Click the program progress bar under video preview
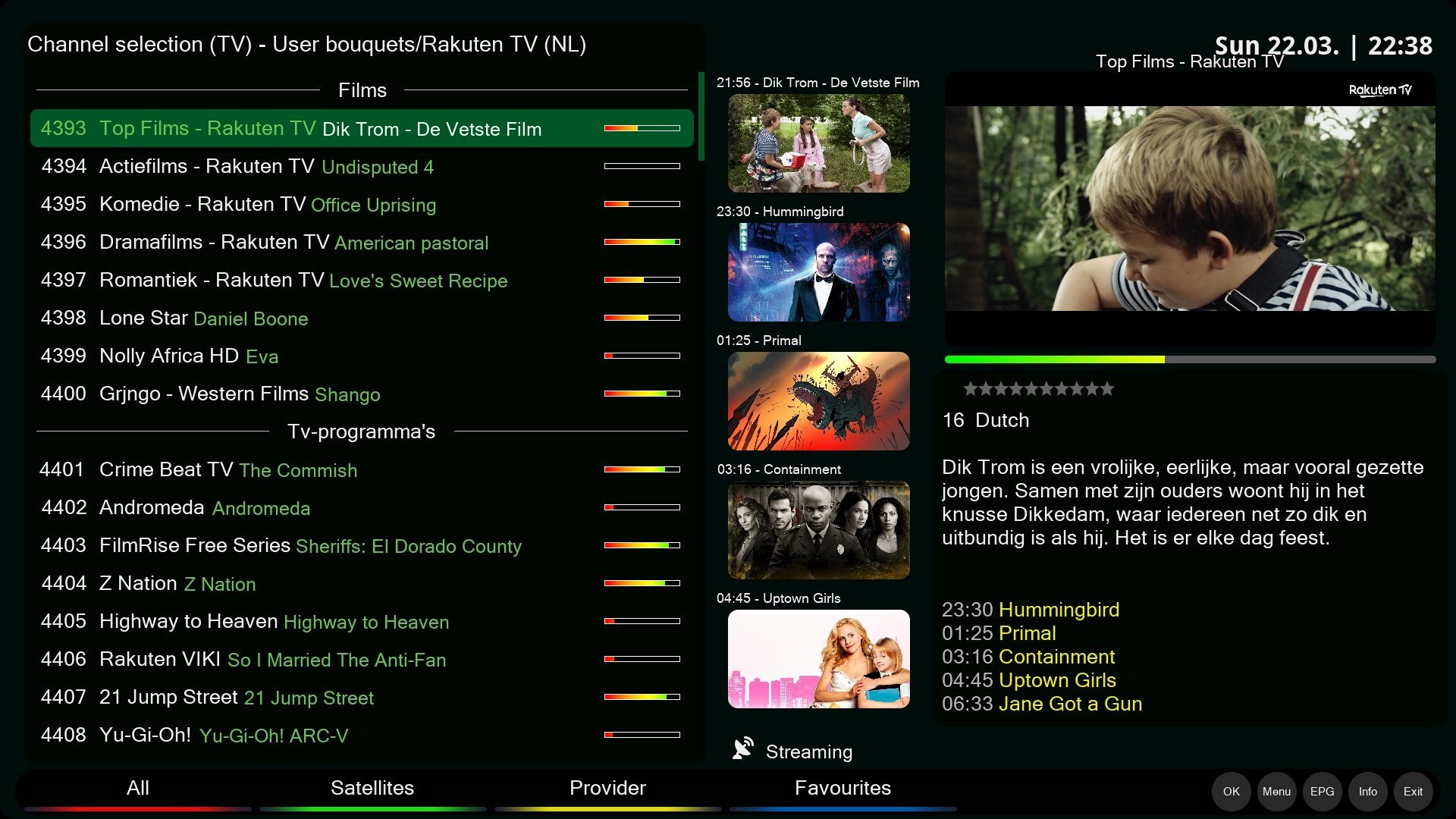Screen dimensions: 1456x819 coord(1189,359)
